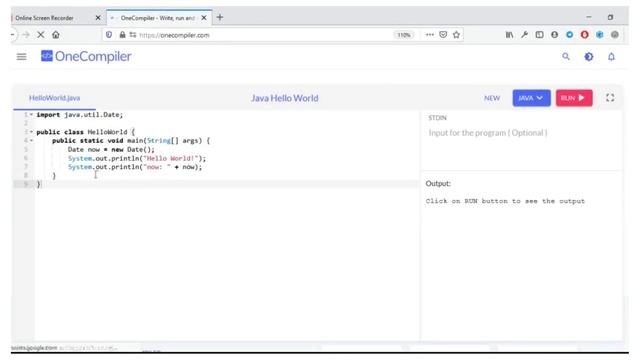This screenshot has width=640, height=360.
Task: Open the search icon in the header
Action: coord(566,56)
